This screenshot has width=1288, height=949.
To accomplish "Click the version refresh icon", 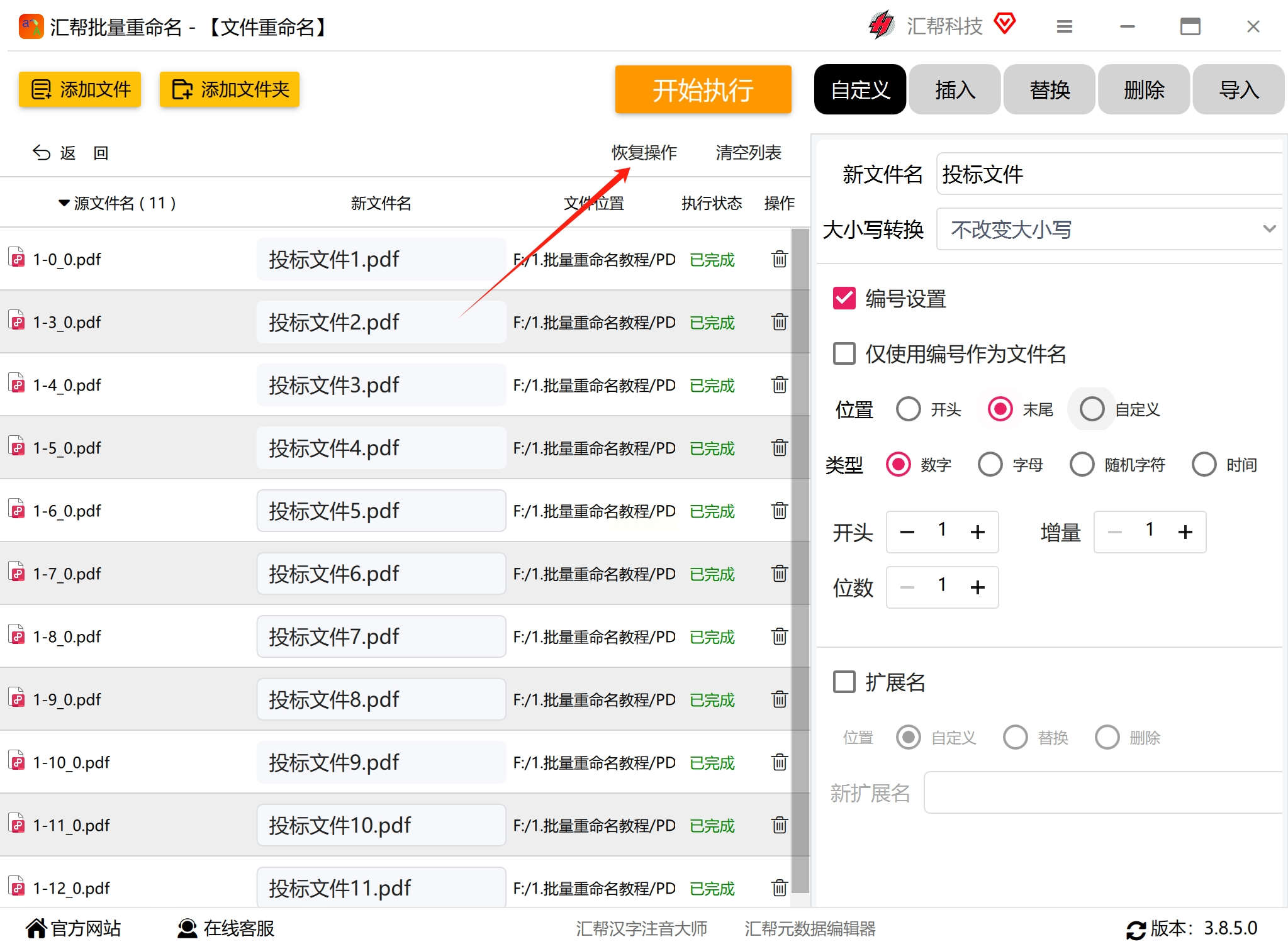I will point(1136,930).
